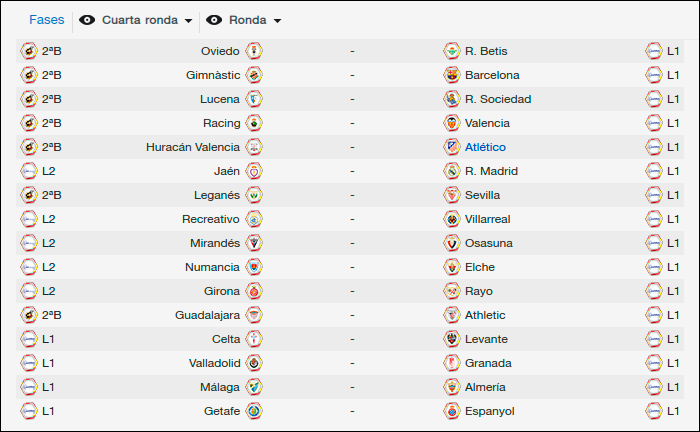Click the Getafe team badge icon
This screenshot has width=700, height=432.
pyautogui.click(x=254, y=411)
